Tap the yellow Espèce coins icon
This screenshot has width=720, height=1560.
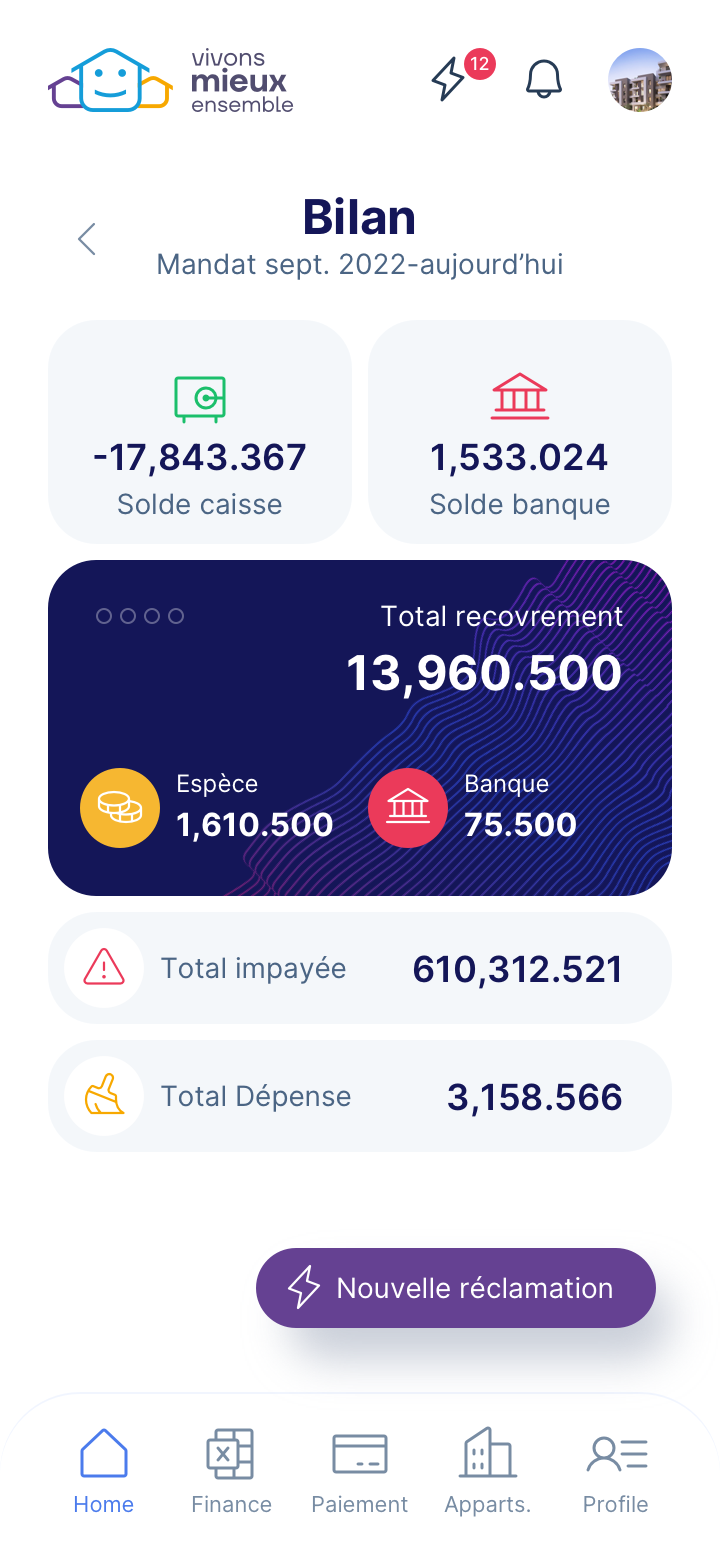(120, 808)
